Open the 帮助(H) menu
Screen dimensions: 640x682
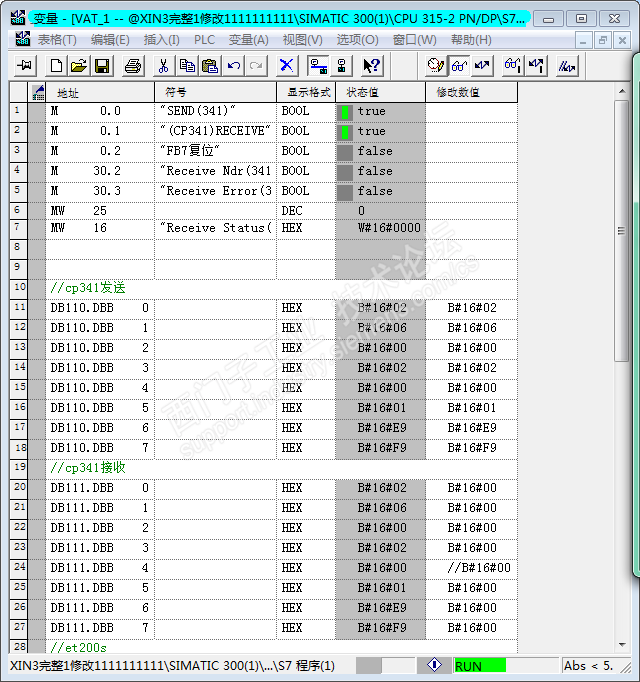471,40
